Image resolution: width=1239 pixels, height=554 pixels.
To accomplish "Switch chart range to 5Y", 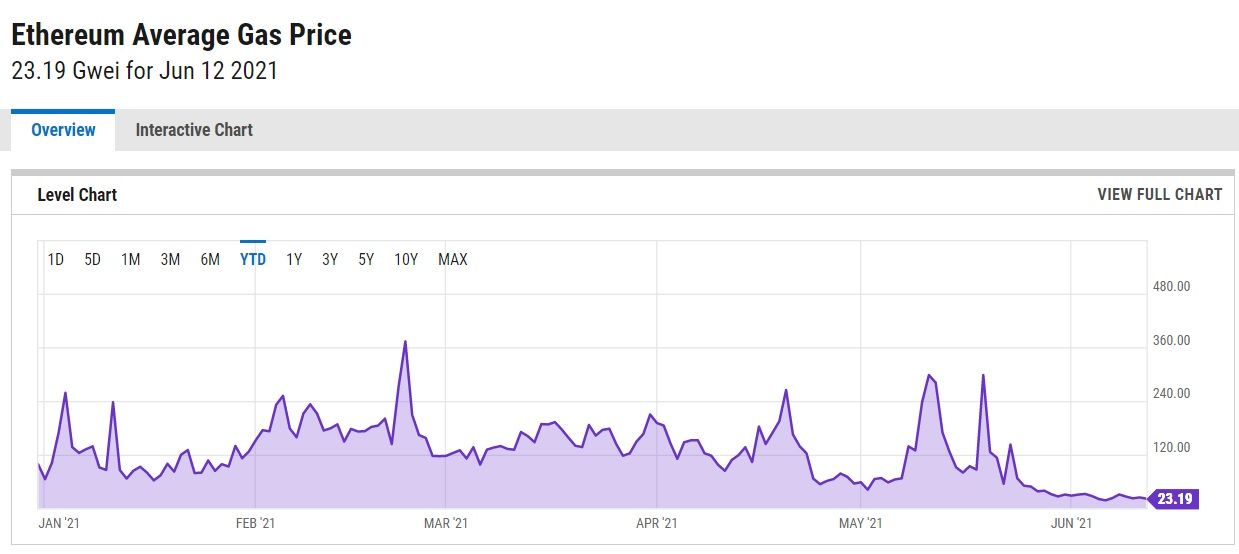I will 366,259.
